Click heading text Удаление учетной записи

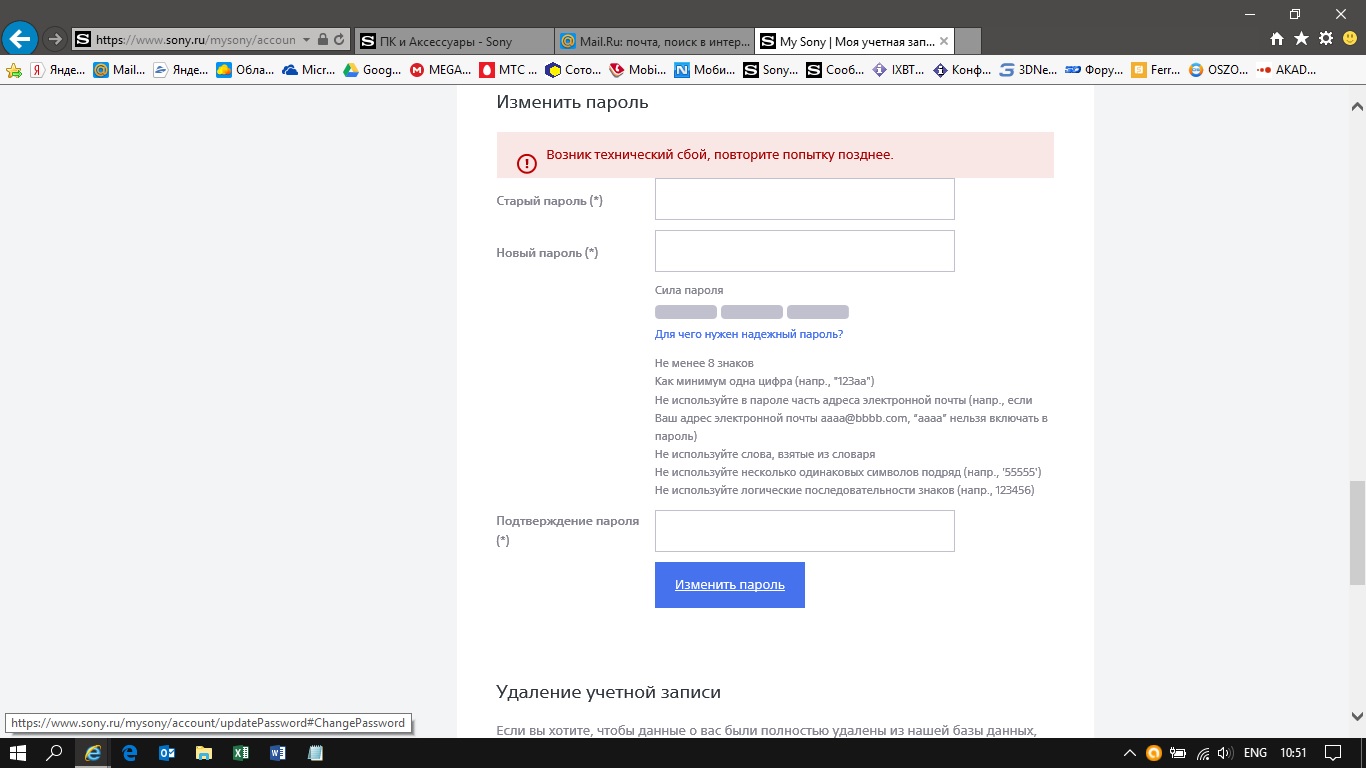click(608, 692)
